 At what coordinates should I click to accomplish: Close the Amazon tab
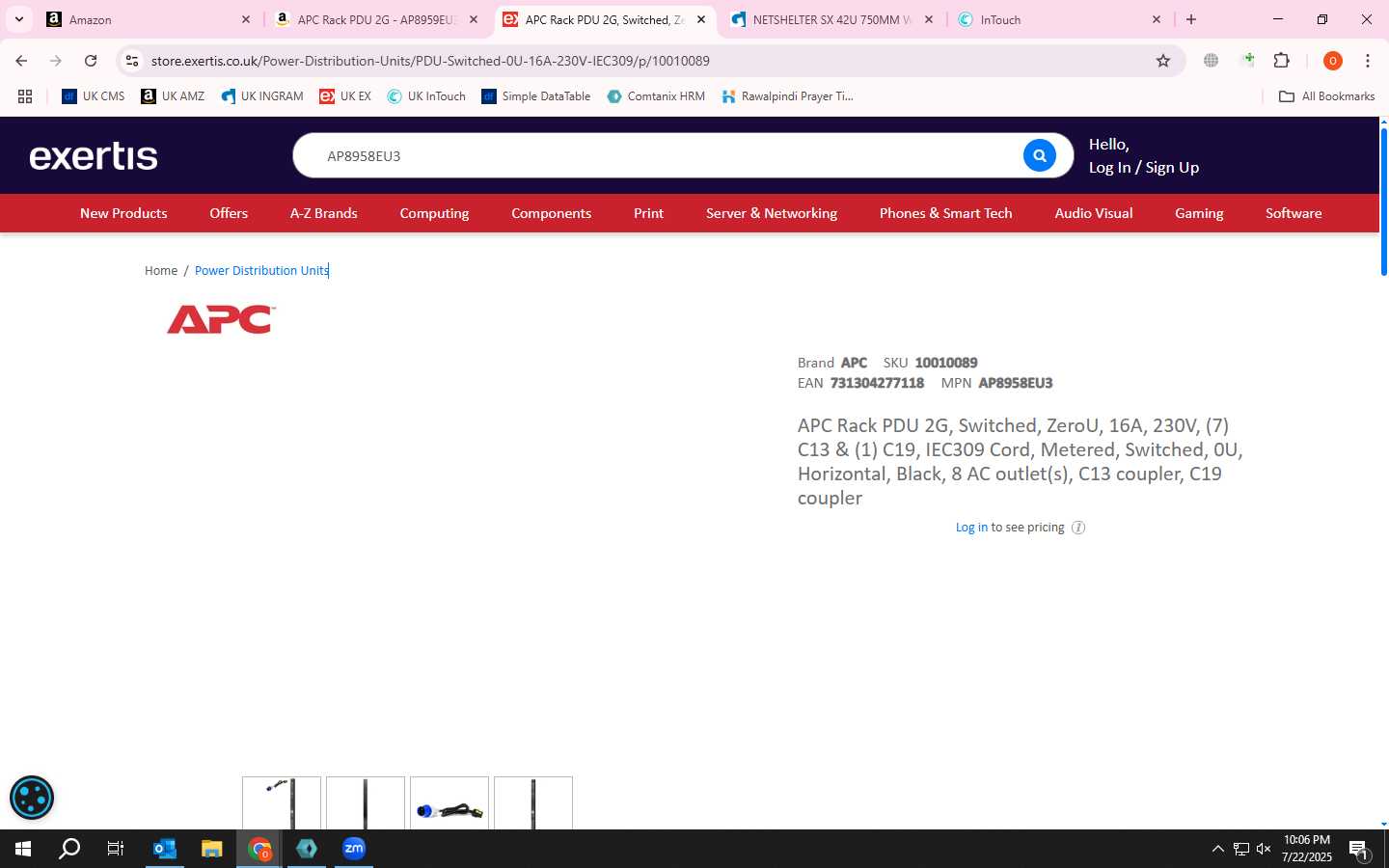coord(246,19)
